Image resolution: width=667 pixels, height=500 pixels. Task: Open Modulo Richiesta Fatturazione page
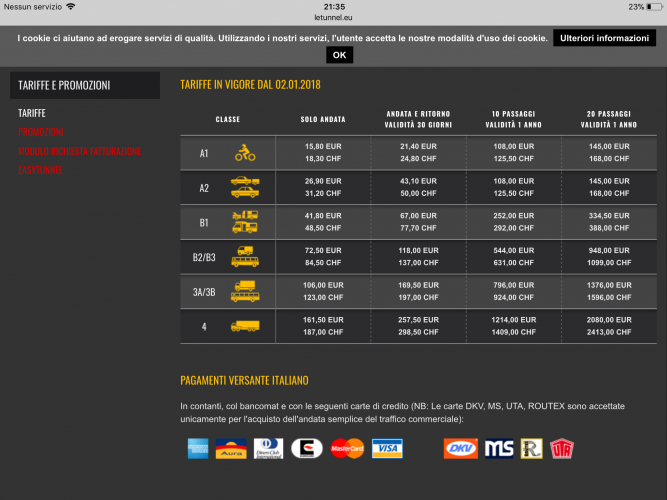coord(81,151)
